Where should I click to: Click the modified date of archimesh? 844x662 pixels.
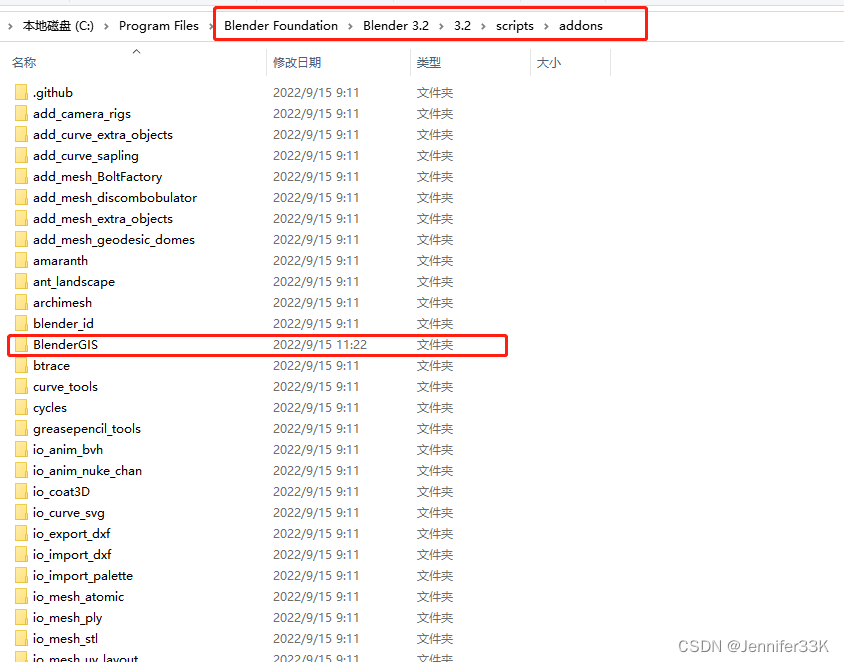click(x=316, y=302)
